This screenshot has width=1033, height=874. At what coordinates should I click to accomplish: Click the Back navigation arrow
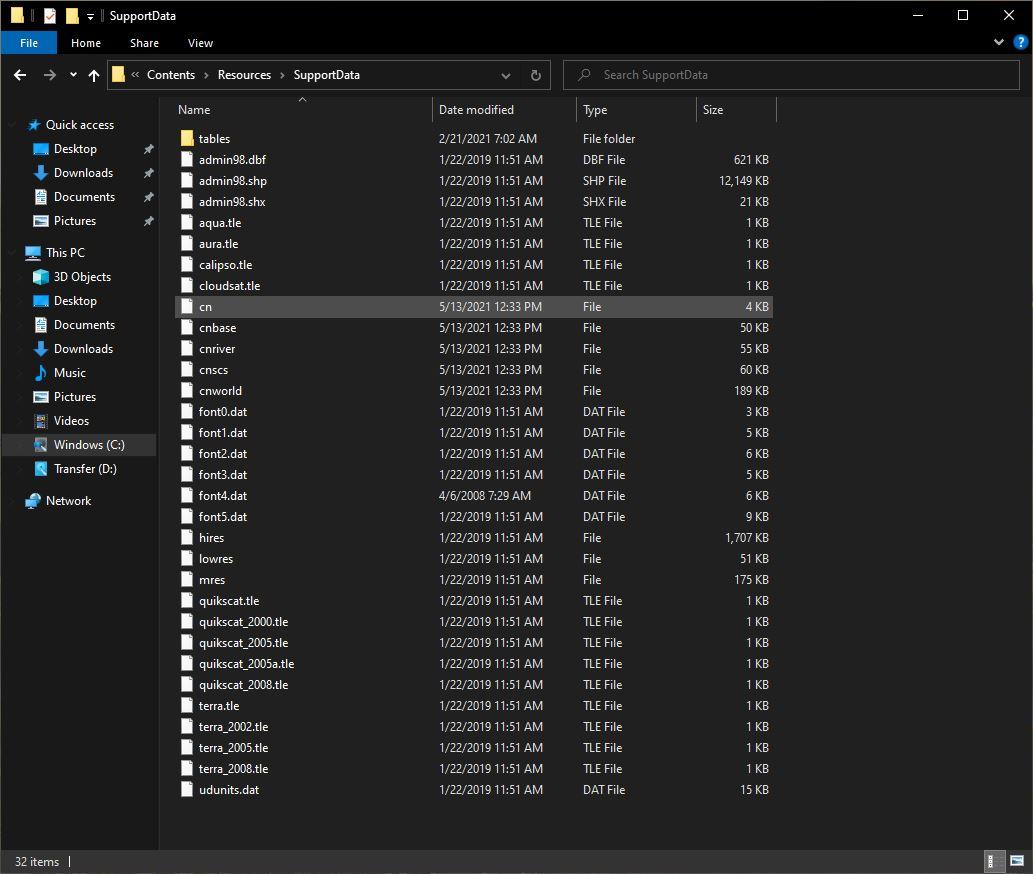point(20,75)
